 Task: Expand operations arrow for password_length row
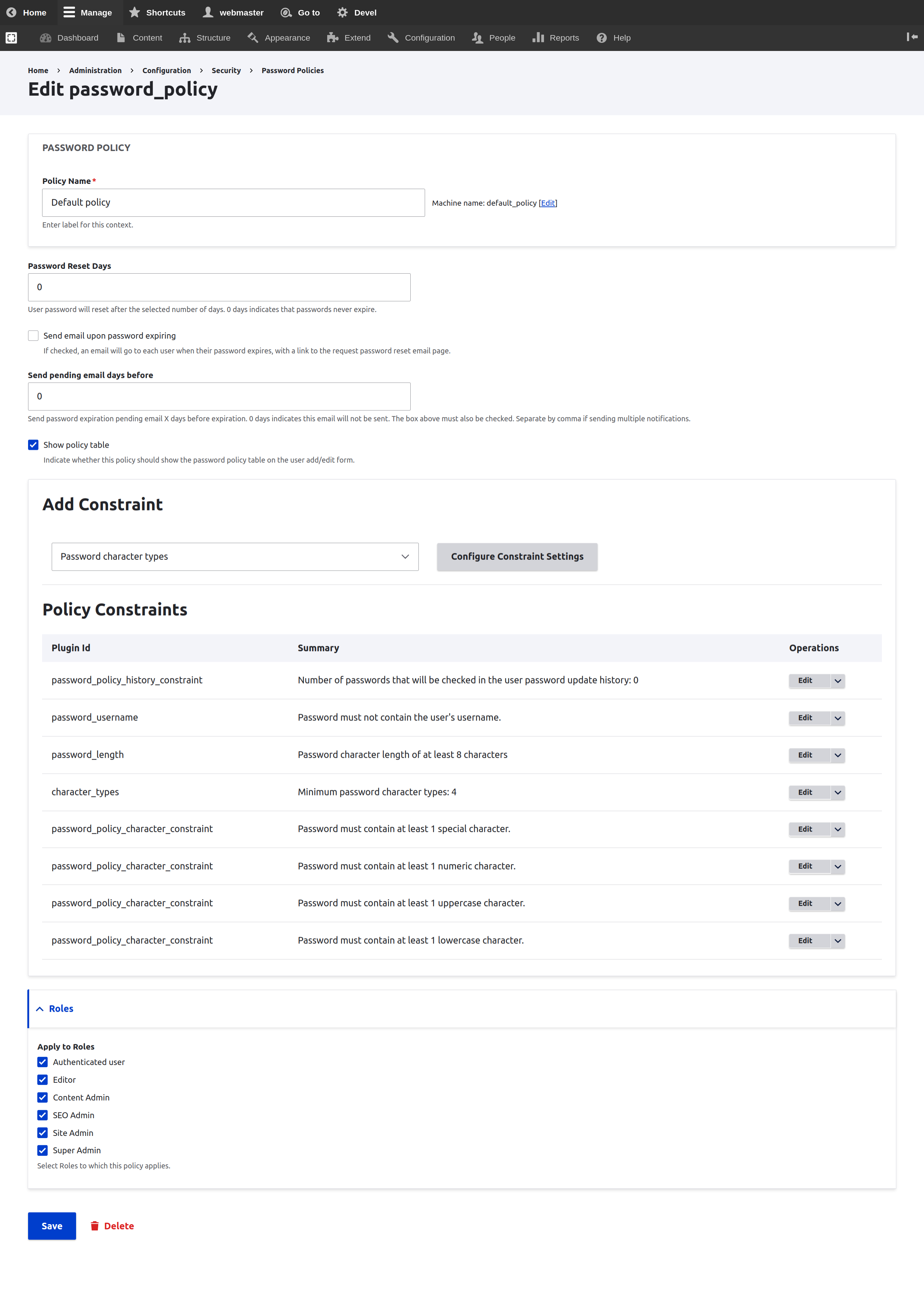click(838, 755)
